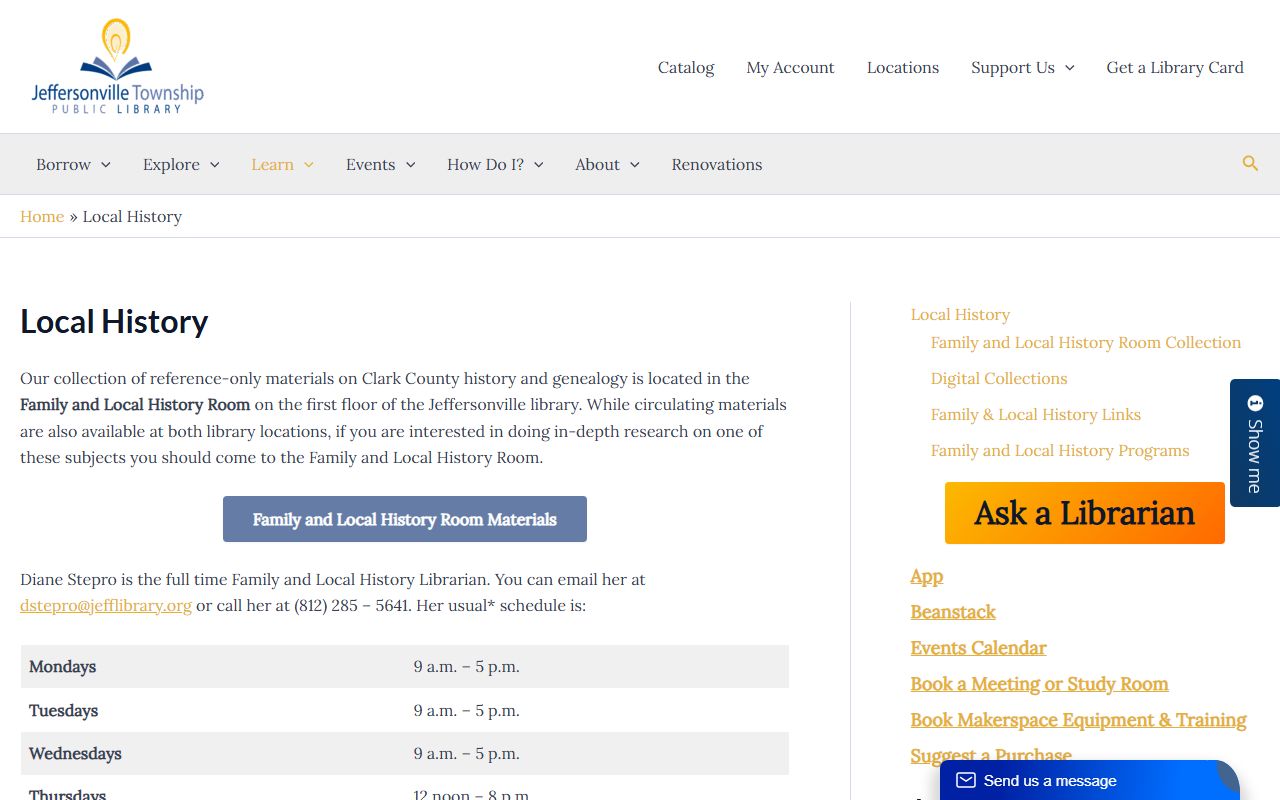Click the Jeffersonville Township Public Library logo

[x=118, y=66]
